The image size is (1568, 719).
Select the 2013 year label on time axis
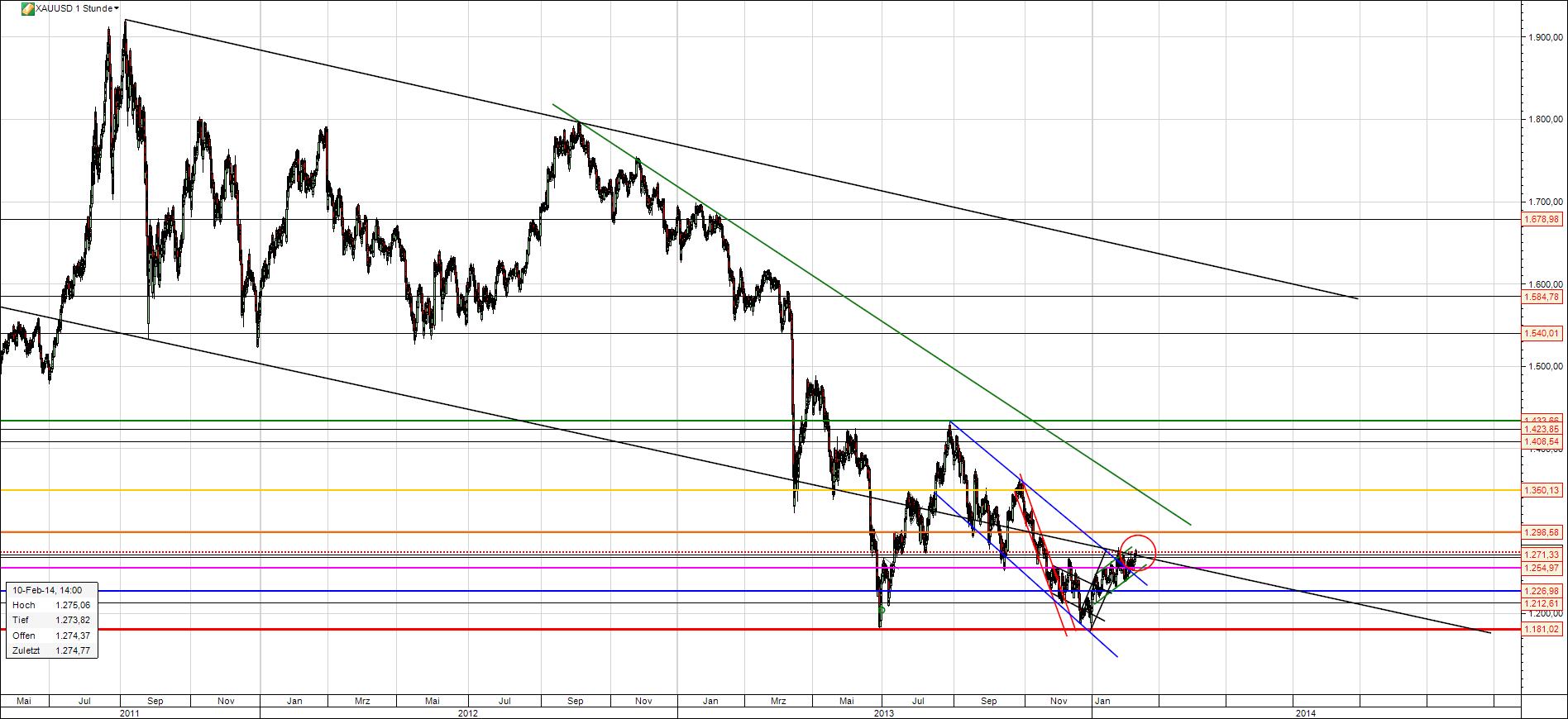click(884, 712)
